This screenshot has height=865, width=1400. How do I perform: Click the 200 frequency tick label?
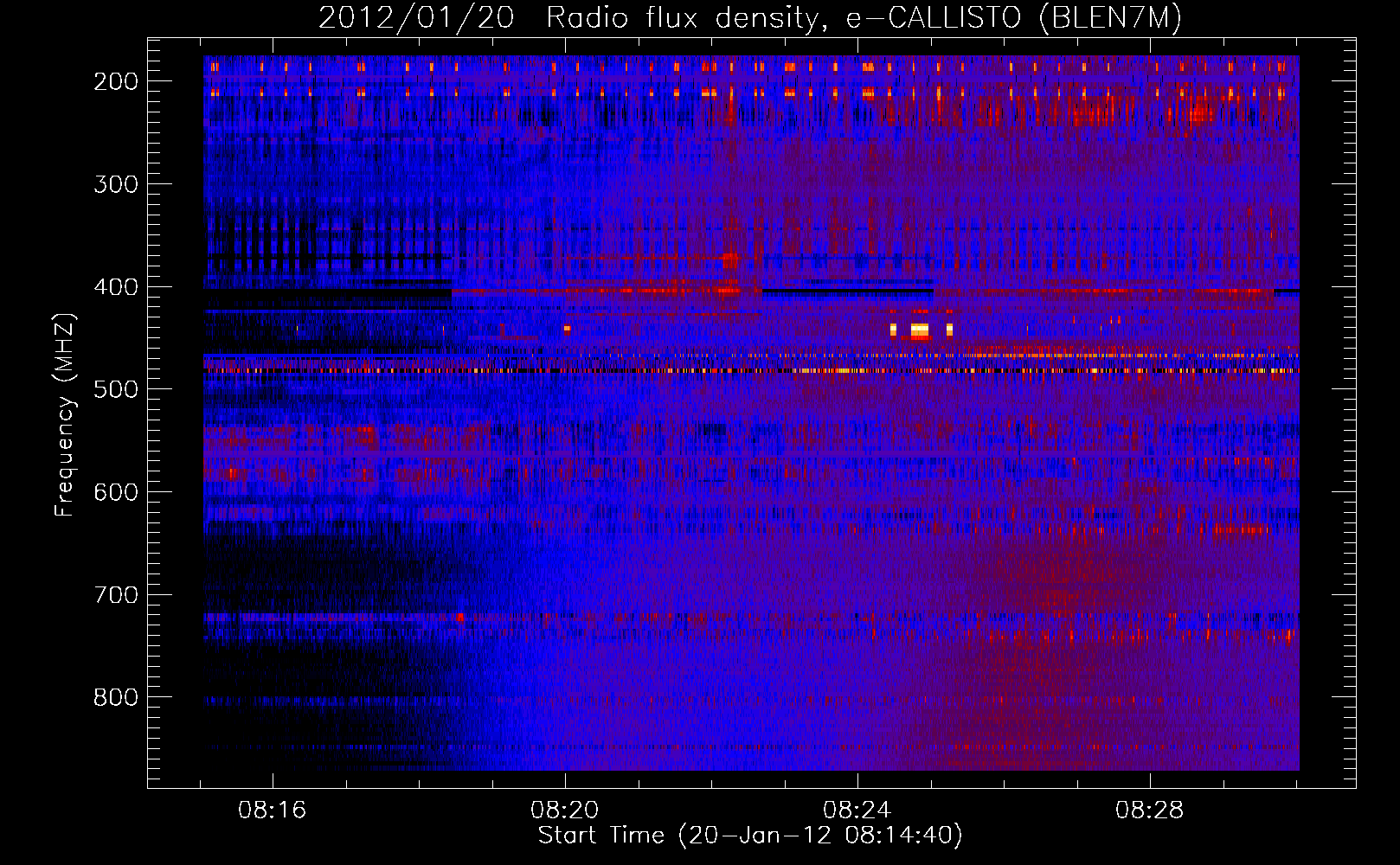click(x=116, y=81)
